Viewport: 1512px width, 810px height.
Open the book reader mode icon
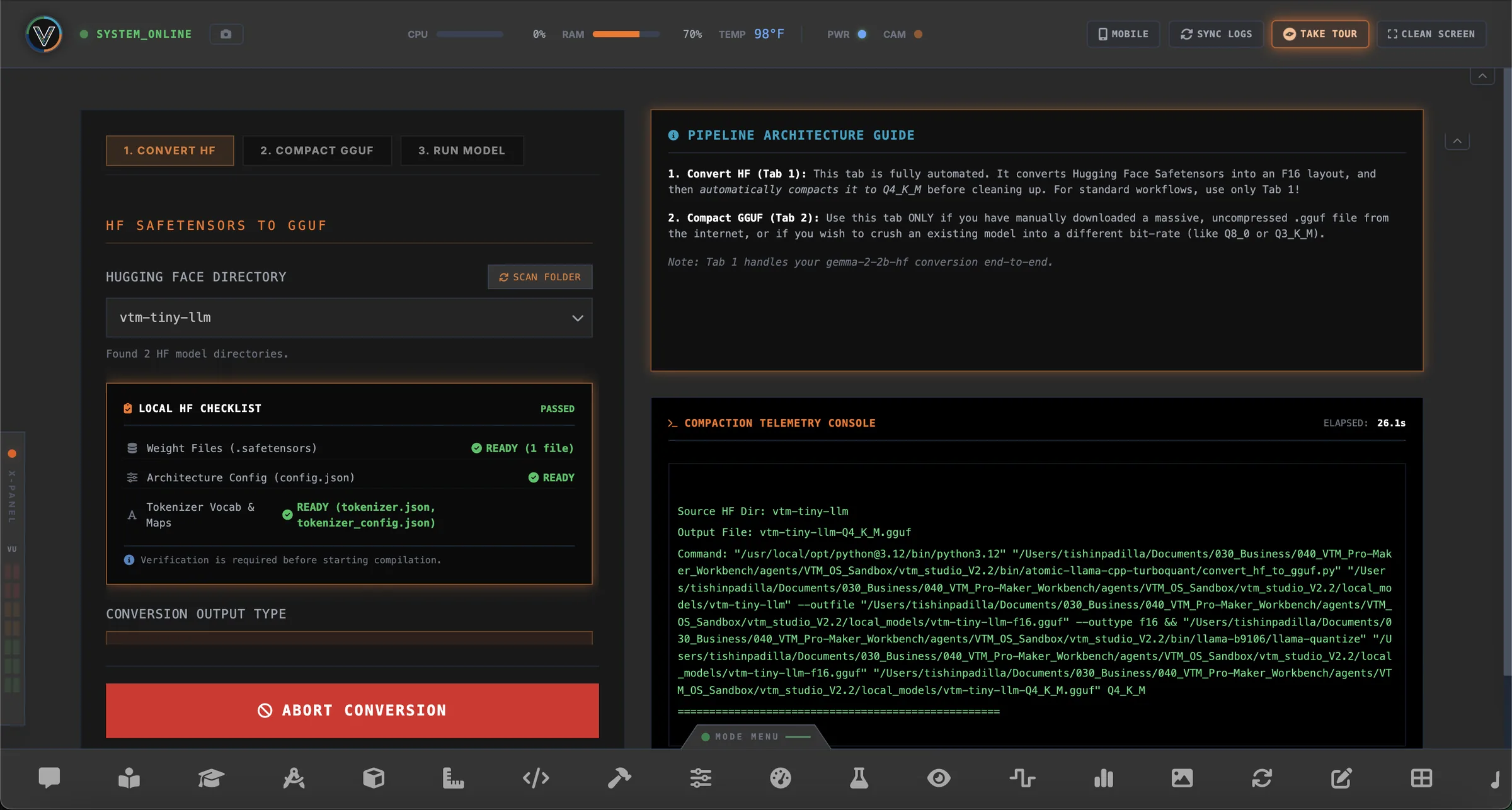[129, 778]
